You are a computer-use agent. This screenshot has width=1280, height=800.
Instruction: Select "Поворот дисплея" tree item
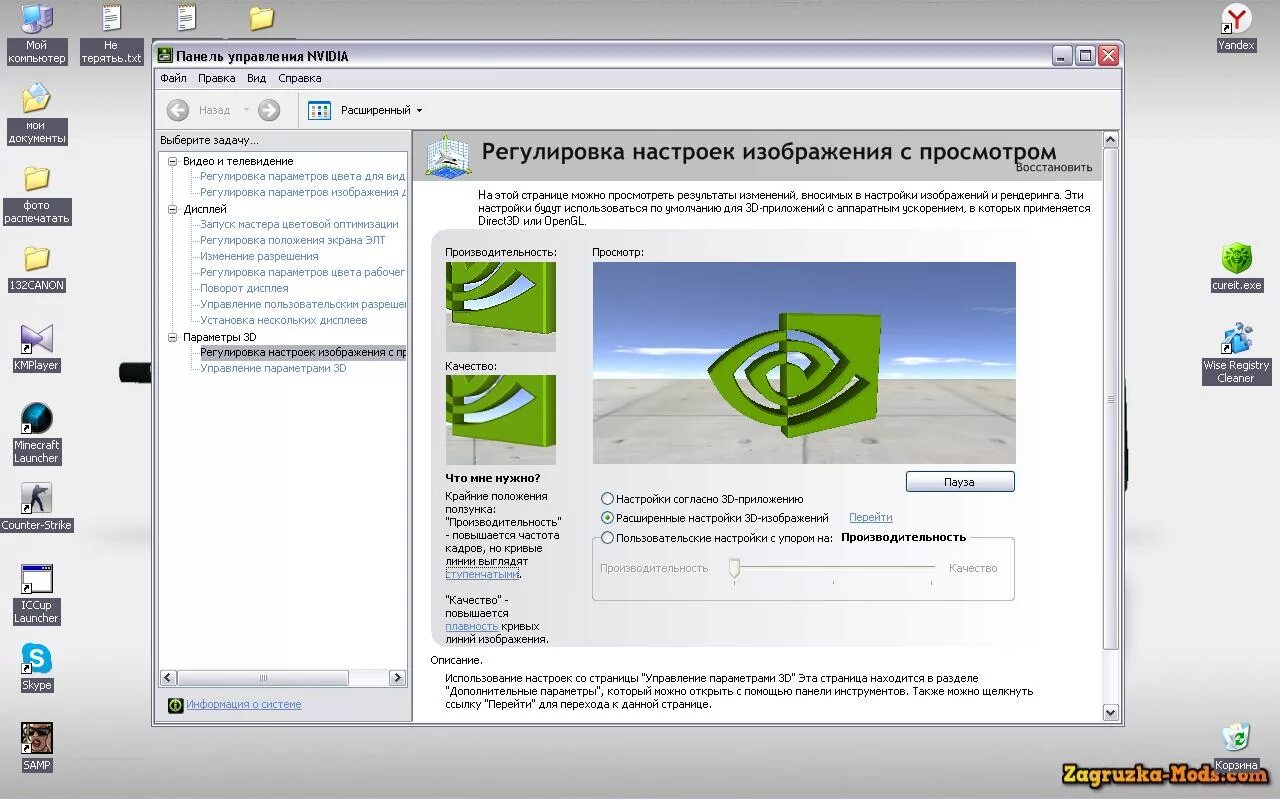244,289
